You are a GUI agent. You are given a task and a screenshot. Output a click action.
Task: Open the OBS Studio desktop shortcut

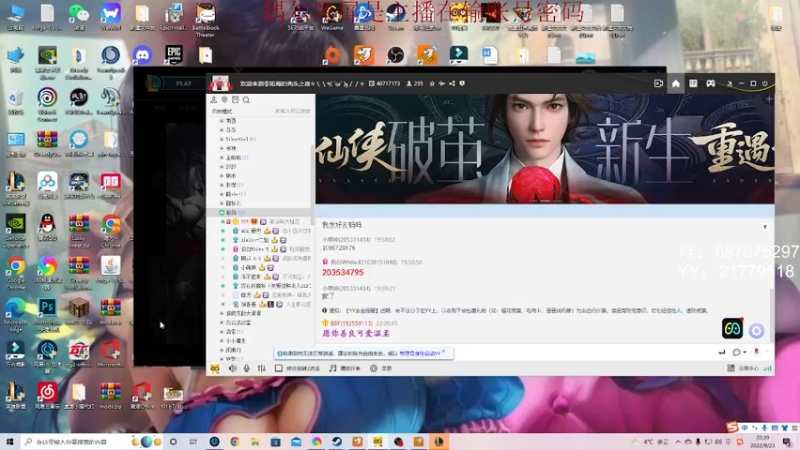point(395,55)
